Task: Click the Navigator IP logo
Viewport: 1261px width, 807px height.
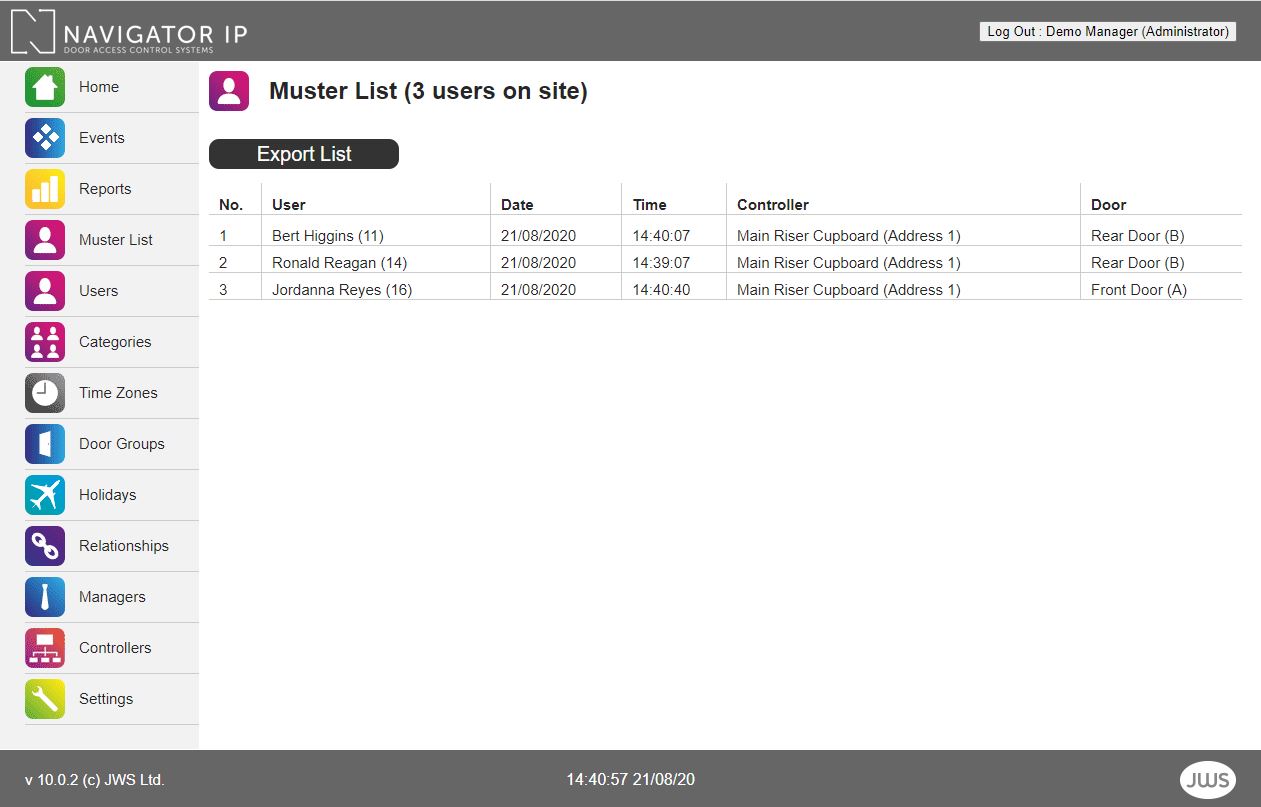Action: coord(129,31)
